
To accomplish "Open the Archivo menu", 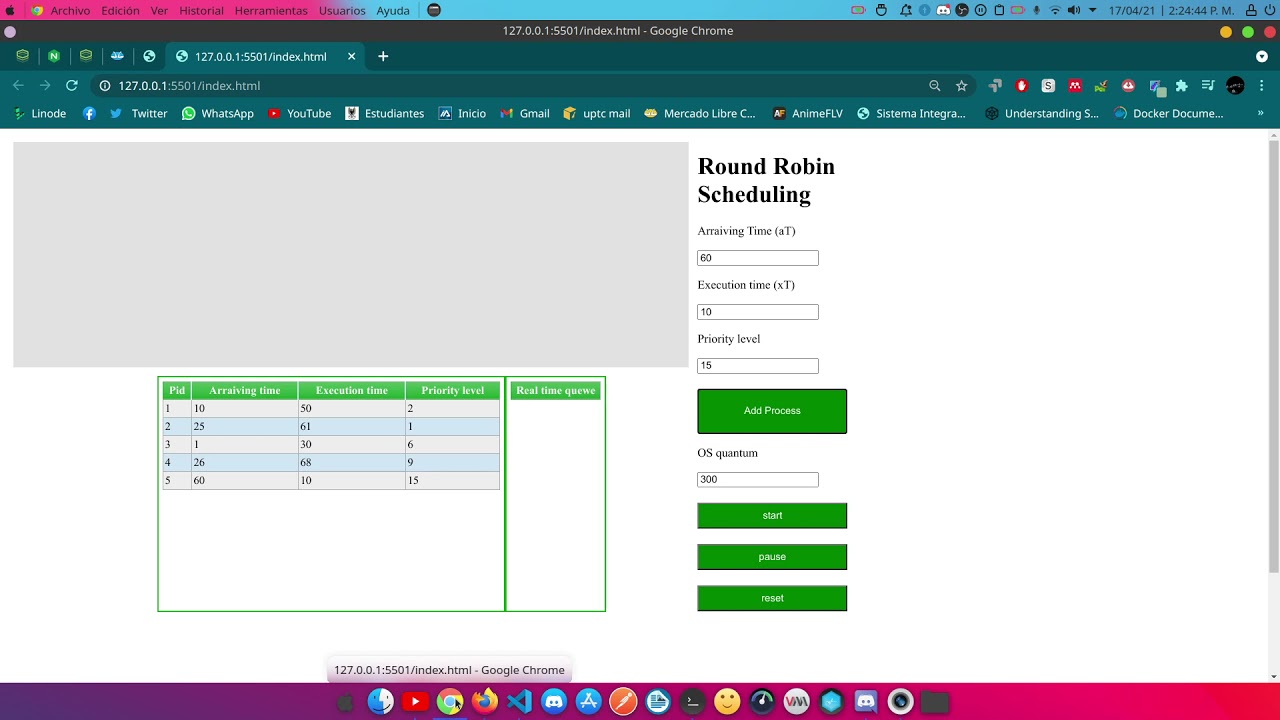I will (x=70, y=10).
